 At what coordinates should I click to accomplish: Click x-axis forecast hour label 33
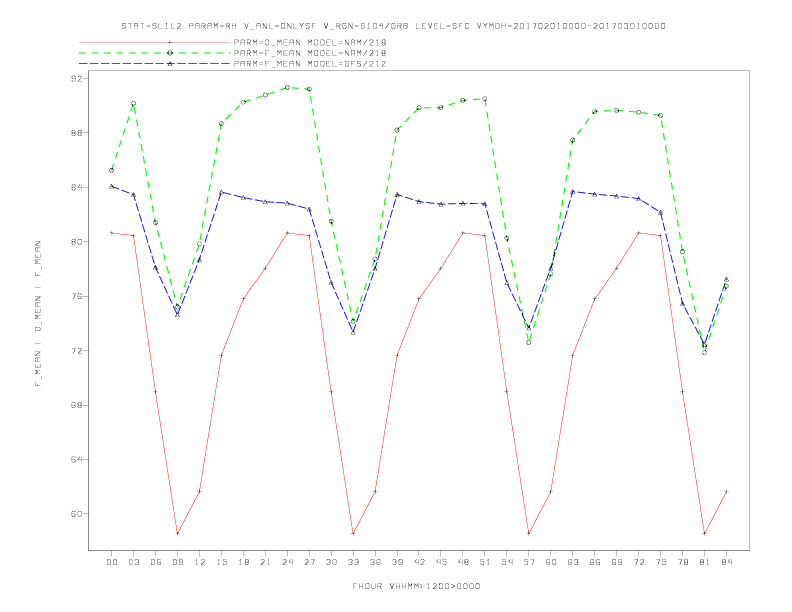(353, 562)
